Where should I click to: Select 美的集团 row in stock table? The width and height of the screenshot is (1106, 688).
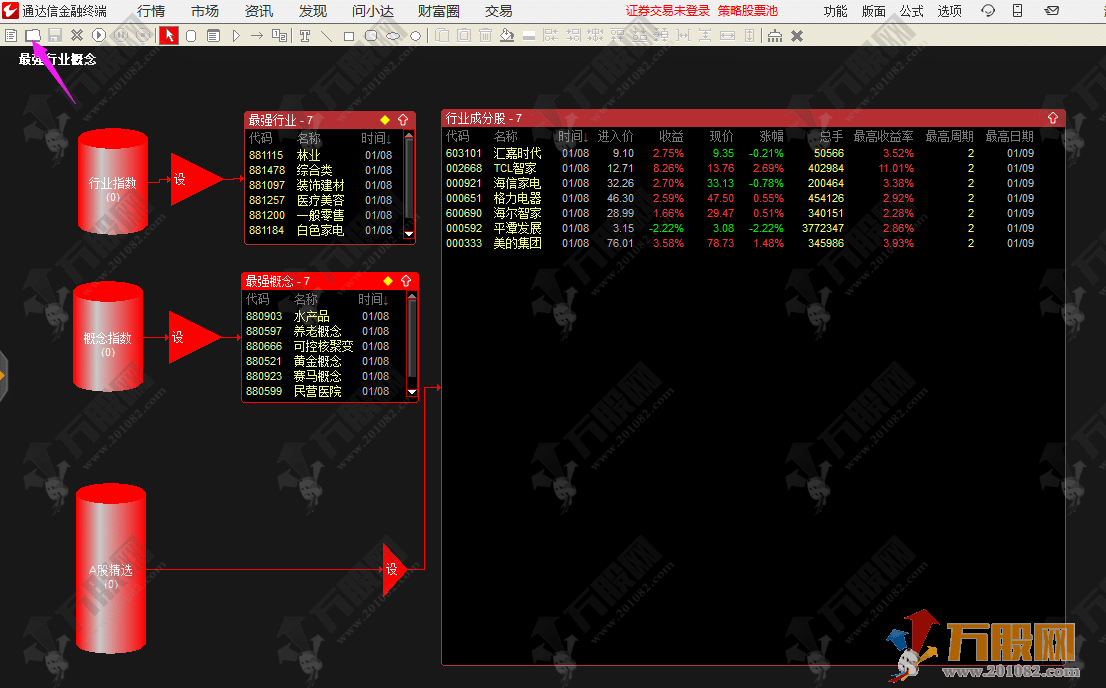pyautogui.click(x=517, y=243)
